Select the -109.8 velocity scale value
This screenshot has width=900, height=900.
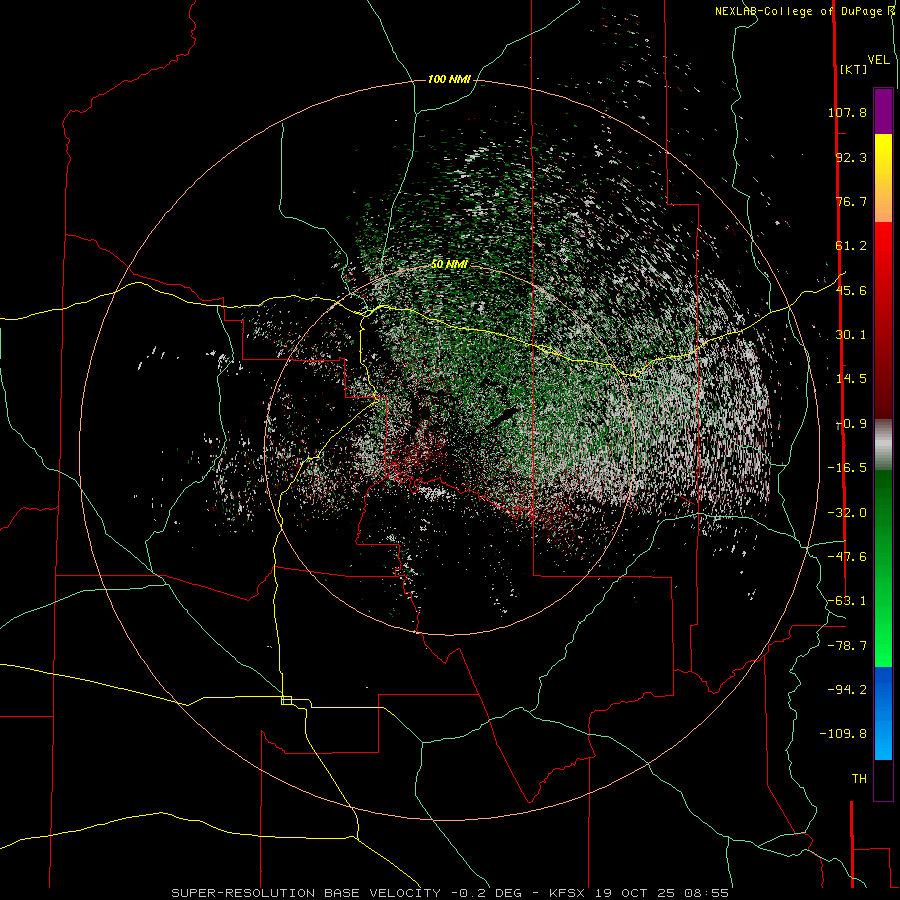coord(843,734)
